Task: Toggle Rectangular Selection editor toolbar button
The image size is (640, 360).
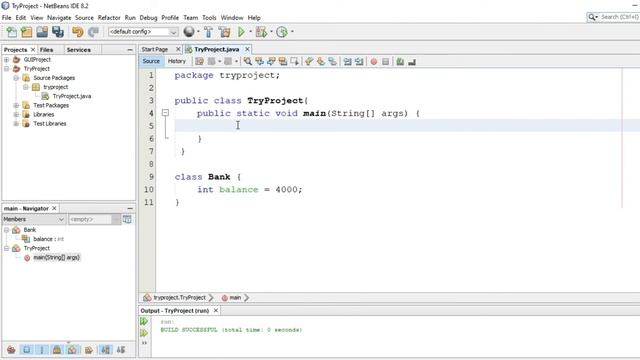Action: 294,62
